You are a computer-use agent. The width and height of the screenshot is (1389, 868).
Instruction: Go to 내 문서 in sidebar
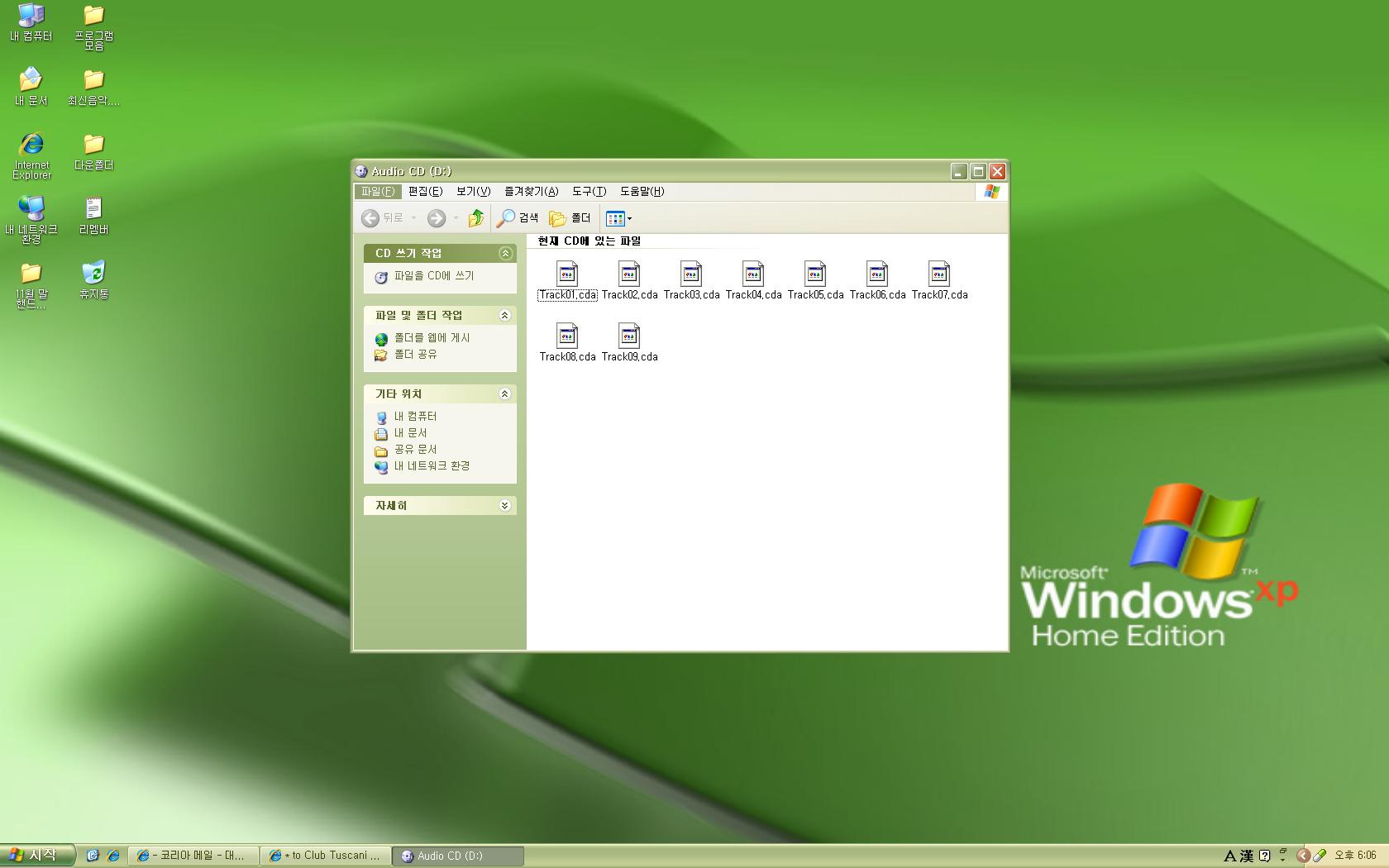(410, 433)
